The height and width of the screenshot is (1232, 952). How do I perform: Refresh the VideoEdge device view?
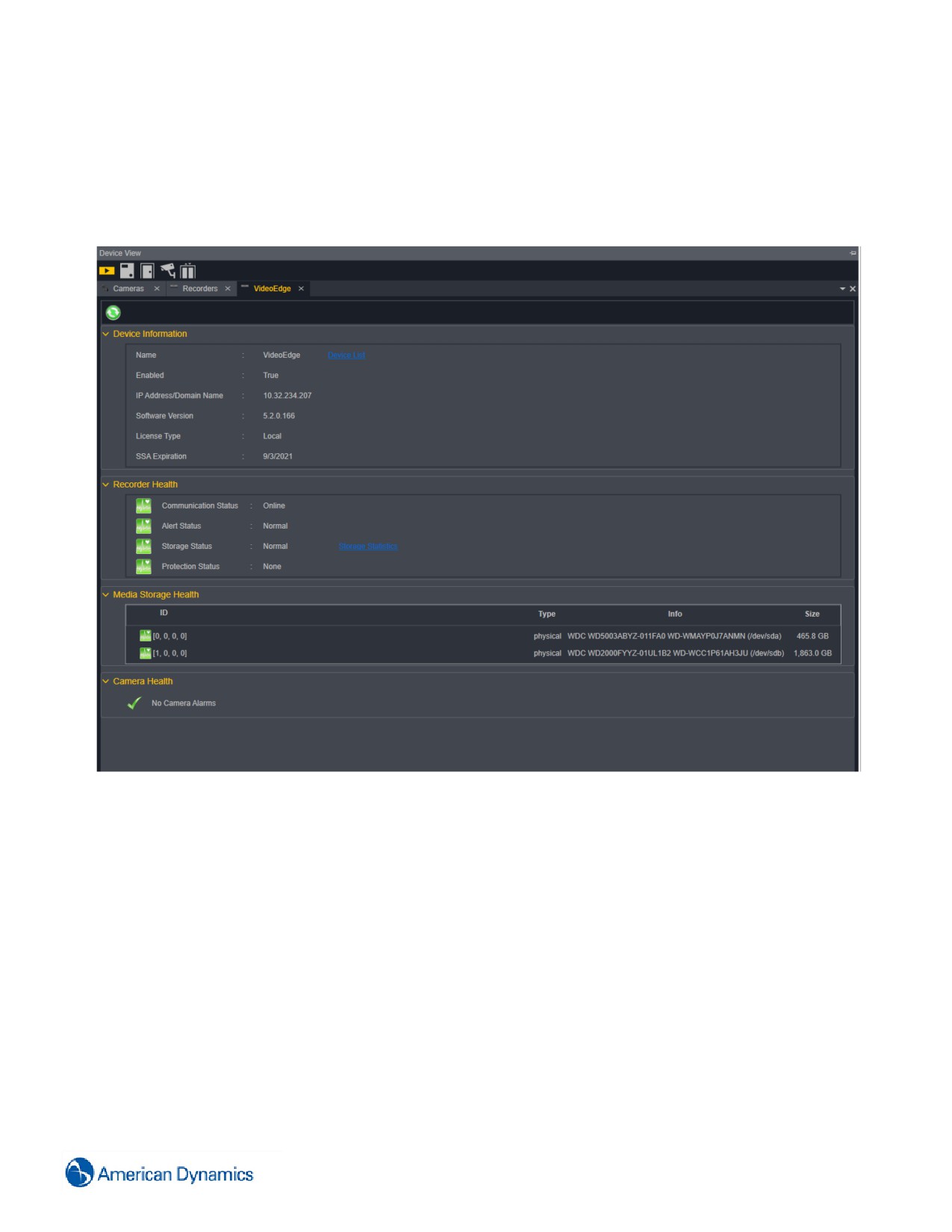click(x=113, y=313)
